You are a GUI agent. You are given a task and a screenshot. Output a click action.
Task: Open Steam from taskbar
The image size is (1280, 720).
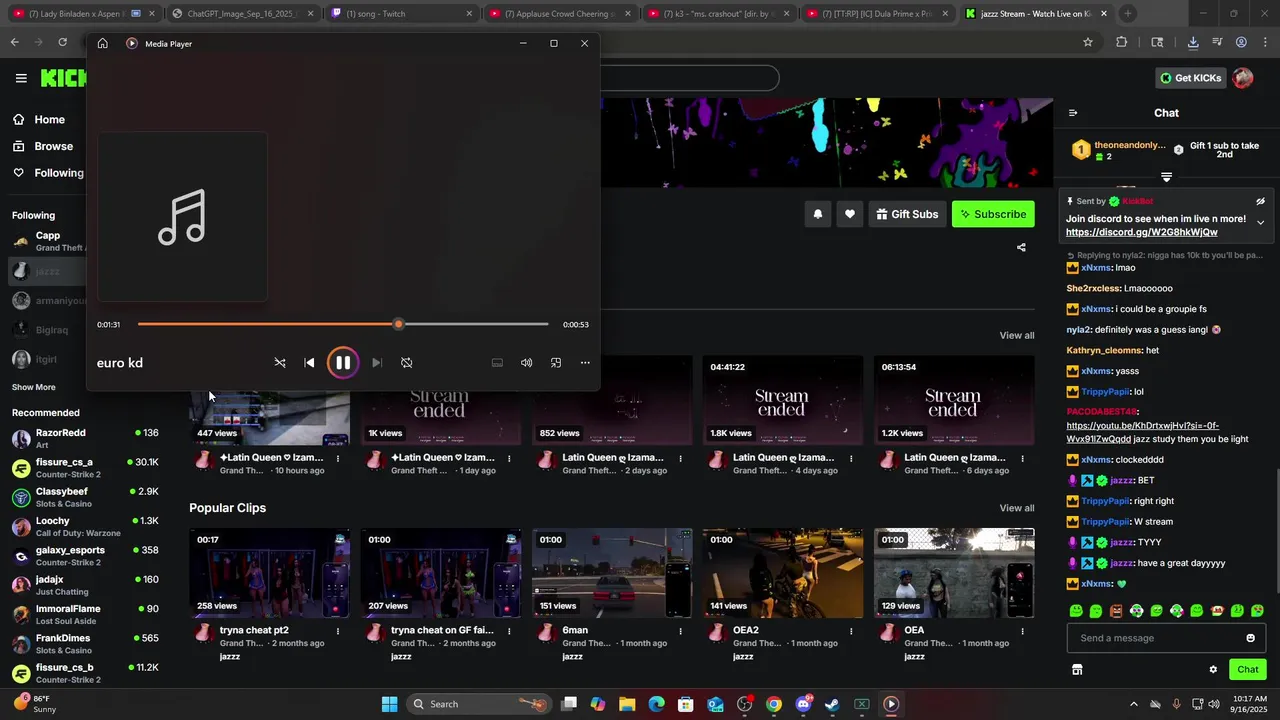[x=832, y=704]
